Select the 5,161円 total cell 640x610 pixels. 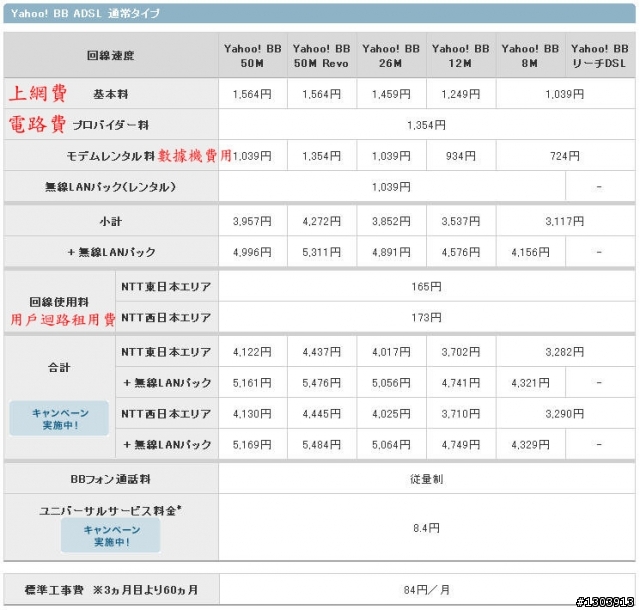[253, 383]
